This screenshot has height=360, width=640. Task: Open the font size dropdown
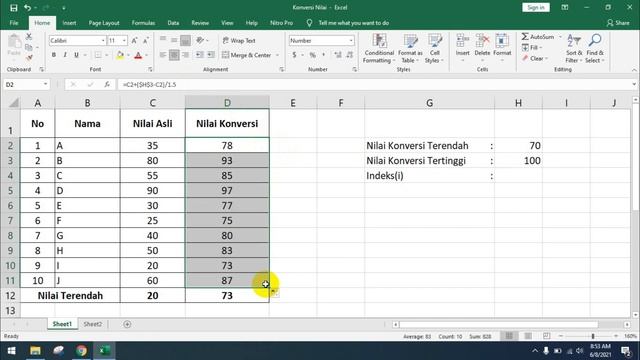click(124, 40)
